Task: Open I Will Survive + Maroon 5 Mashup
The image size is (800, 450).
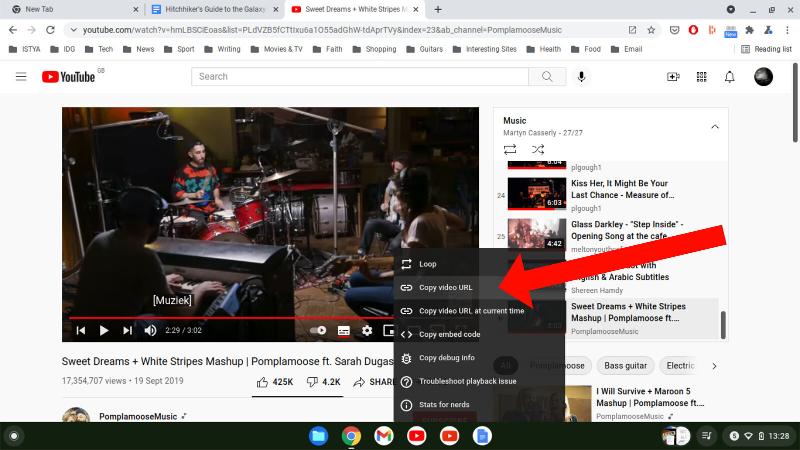Action: point(650,397)
